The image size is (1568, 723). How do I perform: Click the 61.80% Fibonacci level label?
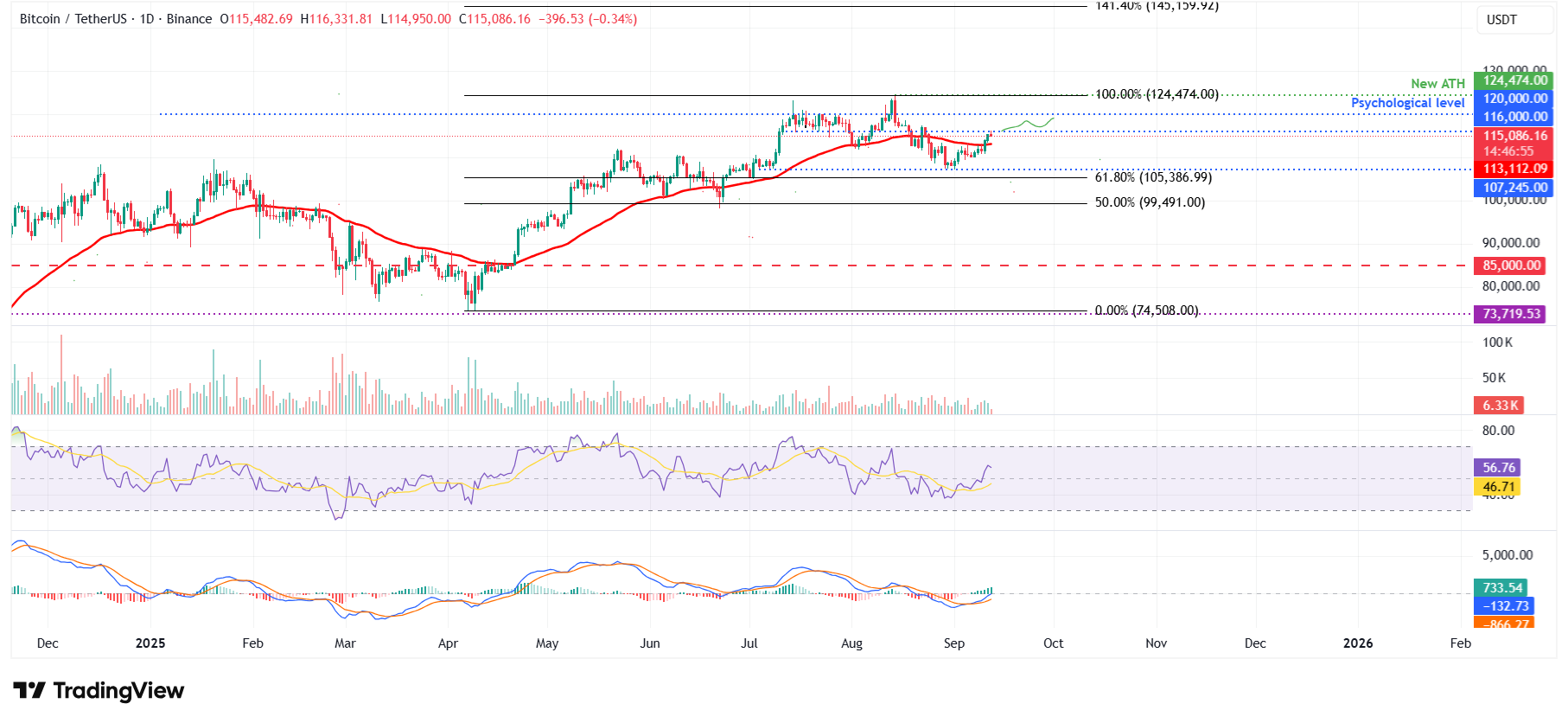point(1153,177)
